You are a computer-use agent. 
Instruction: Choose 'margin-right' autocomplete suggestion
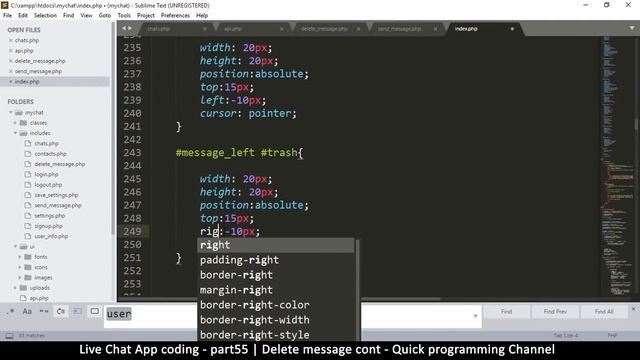click(x=276, y=290)
